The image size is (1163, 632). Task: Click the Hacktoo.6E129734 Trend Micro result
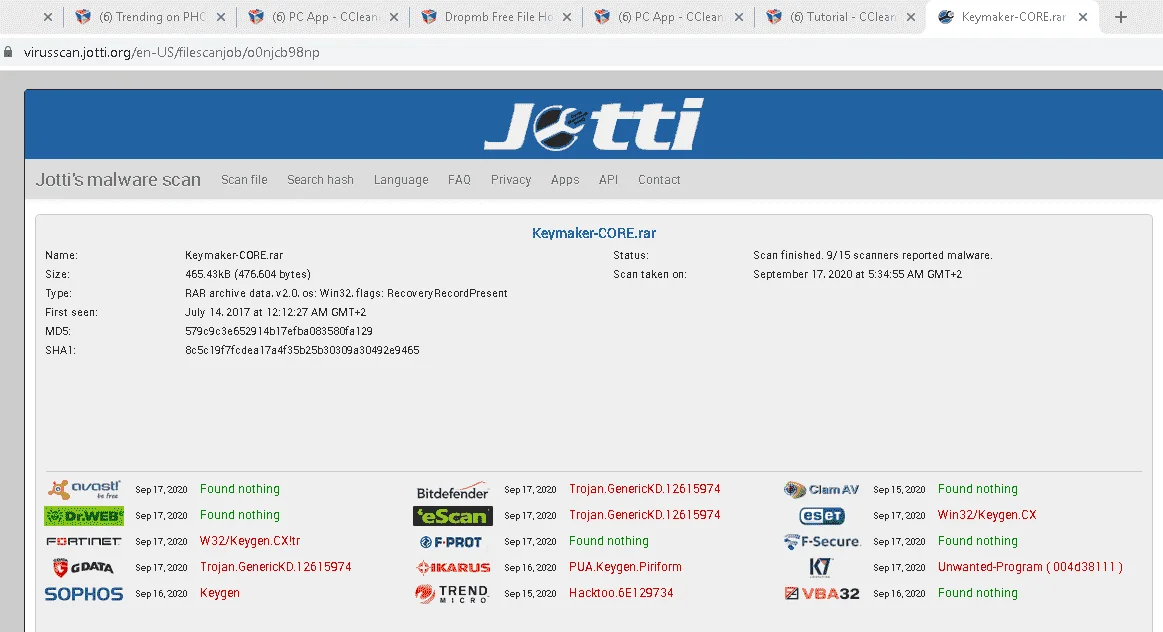pos(621,593)
